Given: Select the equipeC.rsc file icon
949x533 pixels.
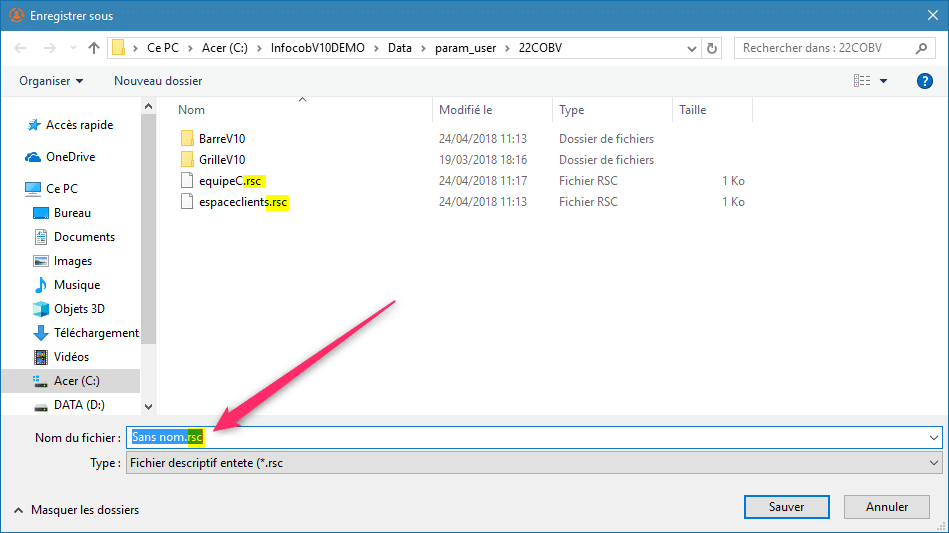Looking at the screenshot, I should (187, 181).
